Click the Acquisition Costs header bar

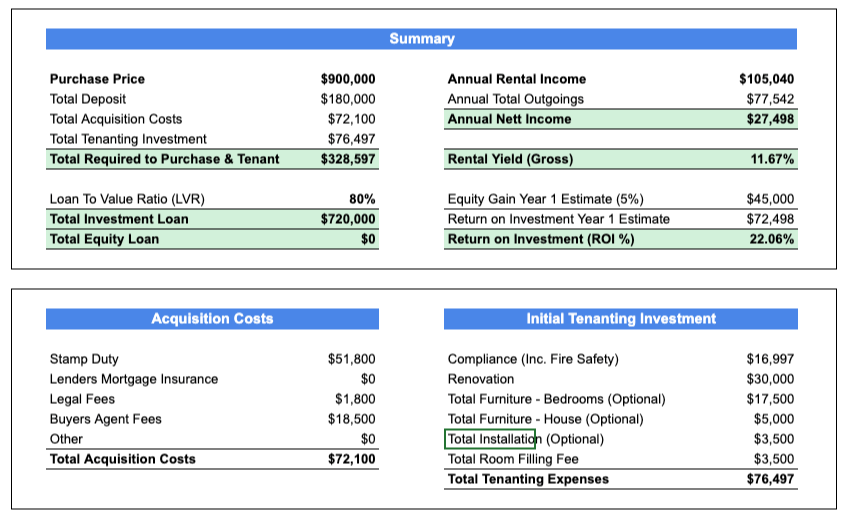click(x=212, y=319)
